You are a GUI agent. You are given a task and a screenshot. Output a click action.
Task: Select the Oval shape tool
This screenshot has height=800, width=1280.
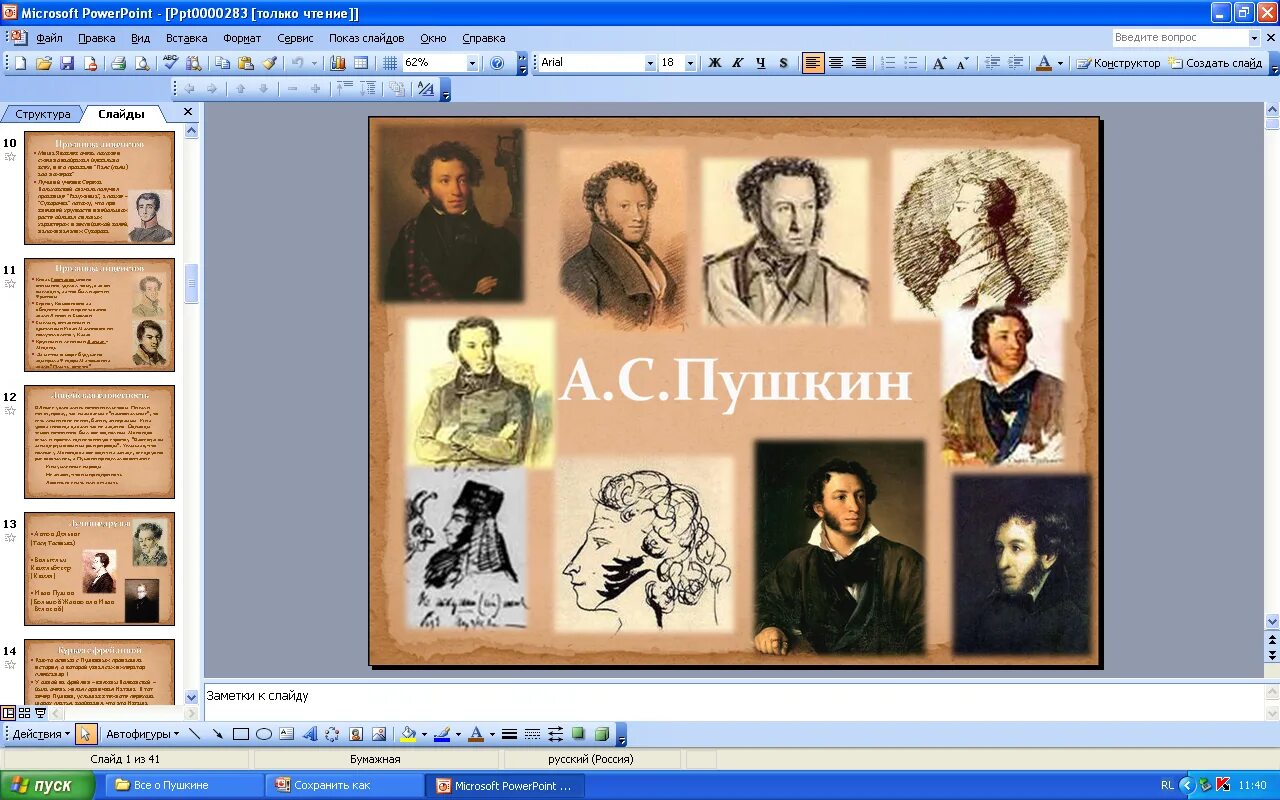263,734
